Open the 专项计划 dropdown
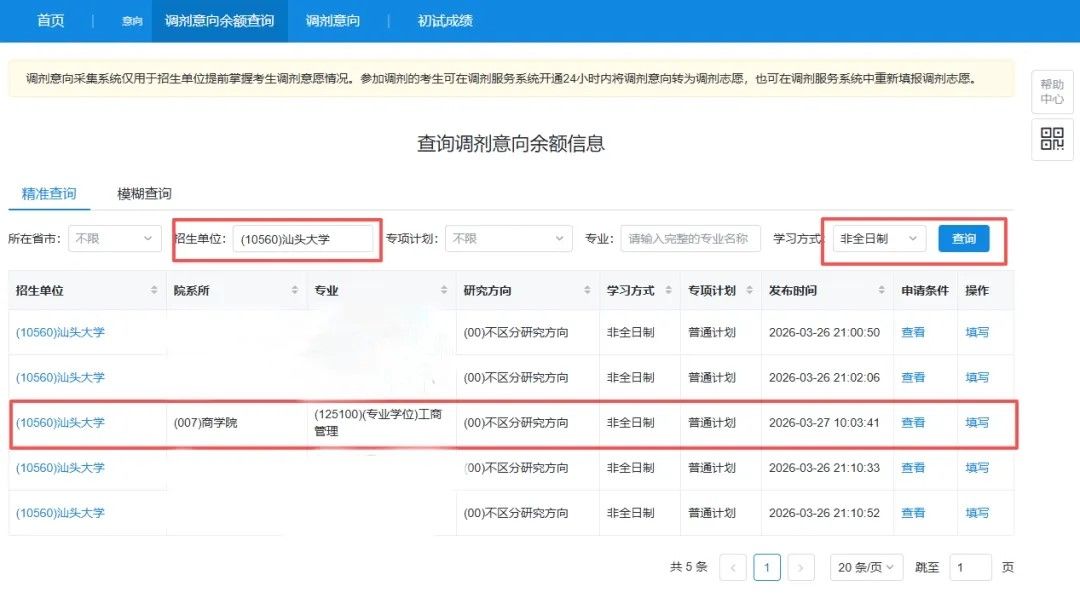1080x598 pixels. pyautogui.click(x=507, y=239)
